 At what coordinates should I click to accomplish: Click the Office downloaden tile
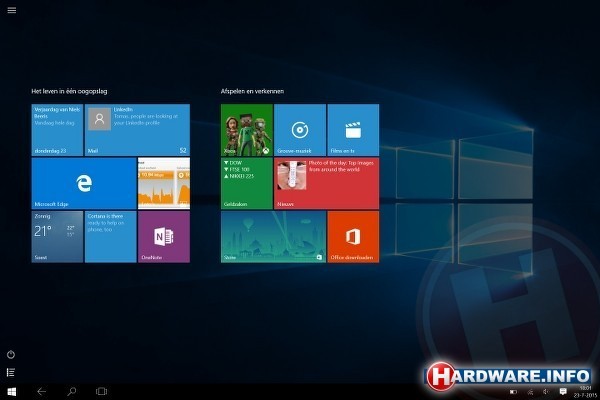pyautogui.click(x=352, y=236)
